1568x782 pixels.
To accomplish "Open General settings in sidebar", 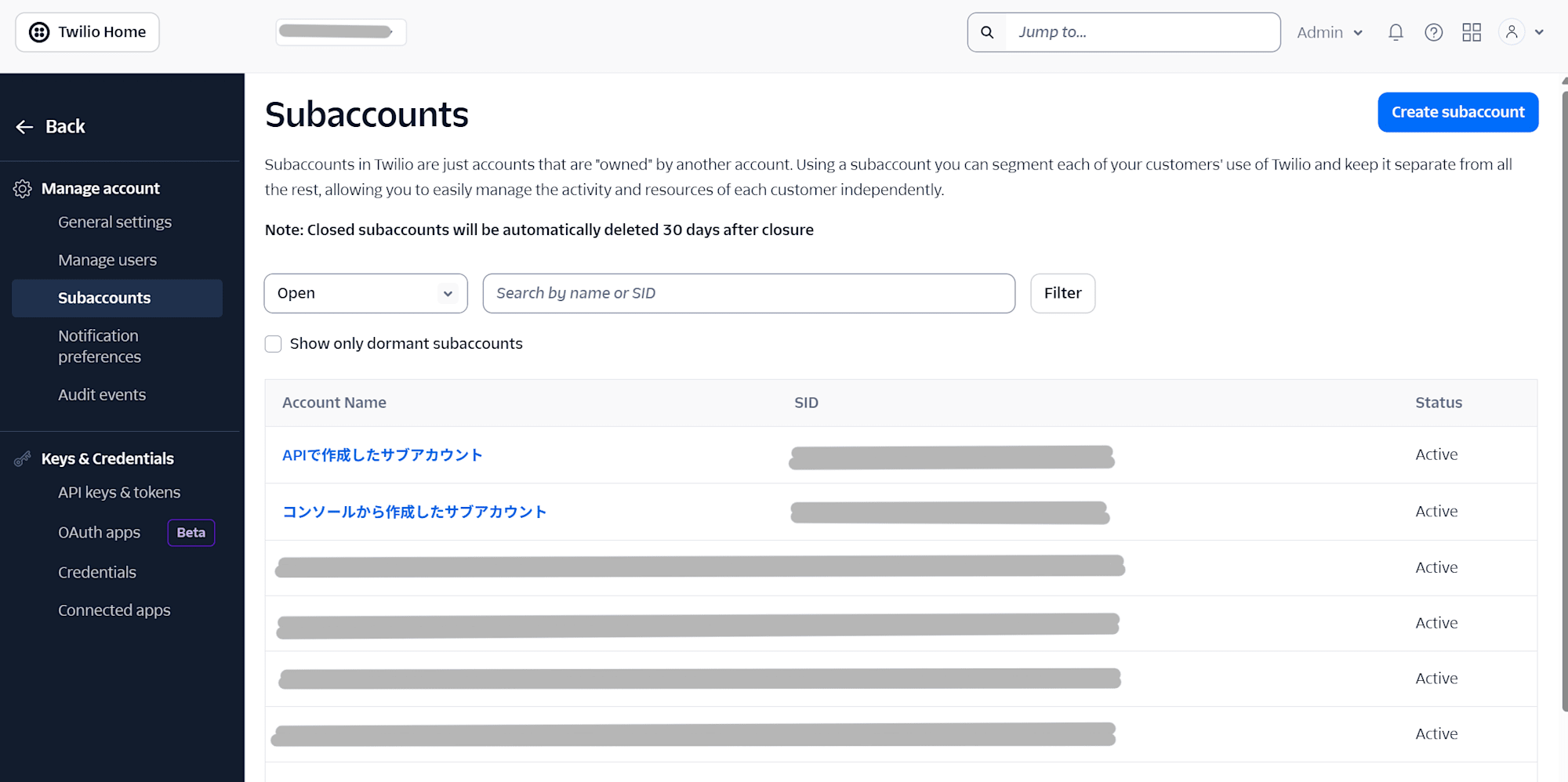I will click(114, 223).
